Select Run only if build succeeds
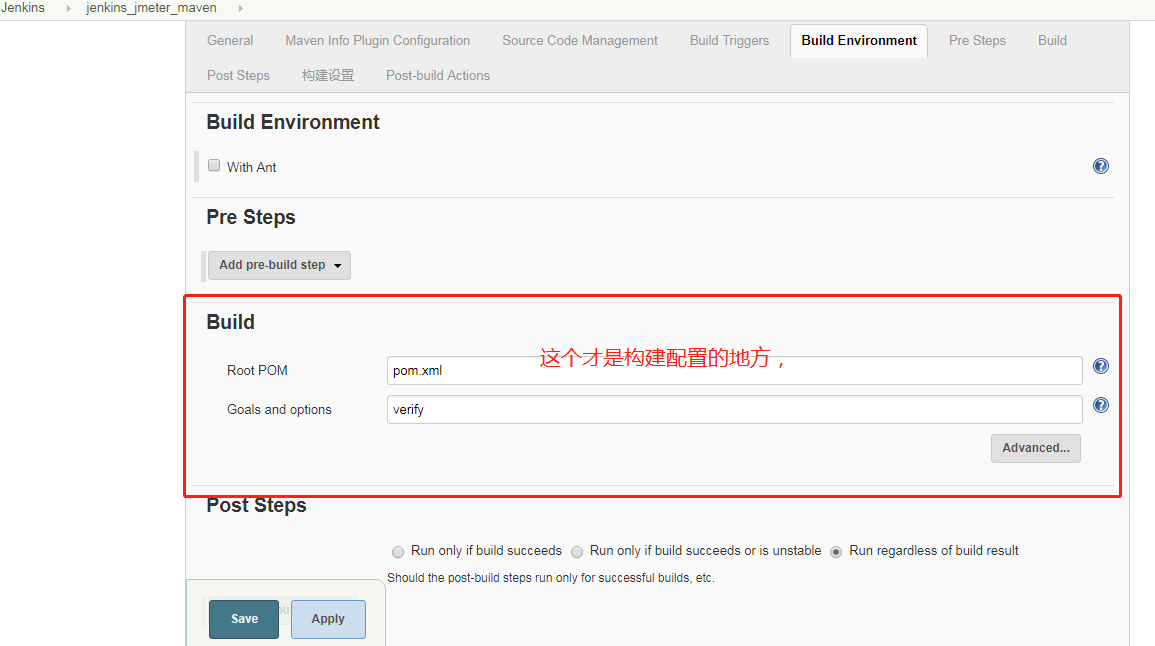The height and width of the screenshot is (646, 1155). click(398, 551)
